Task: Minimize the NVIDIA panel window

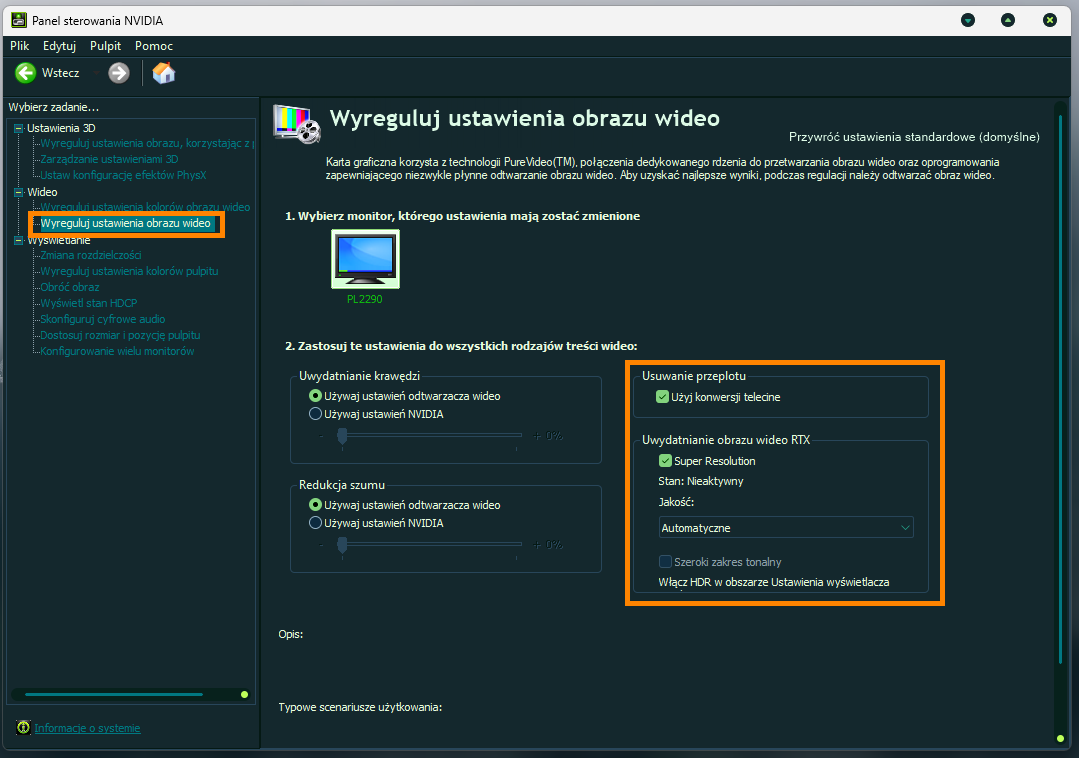Action: point(968,20)
